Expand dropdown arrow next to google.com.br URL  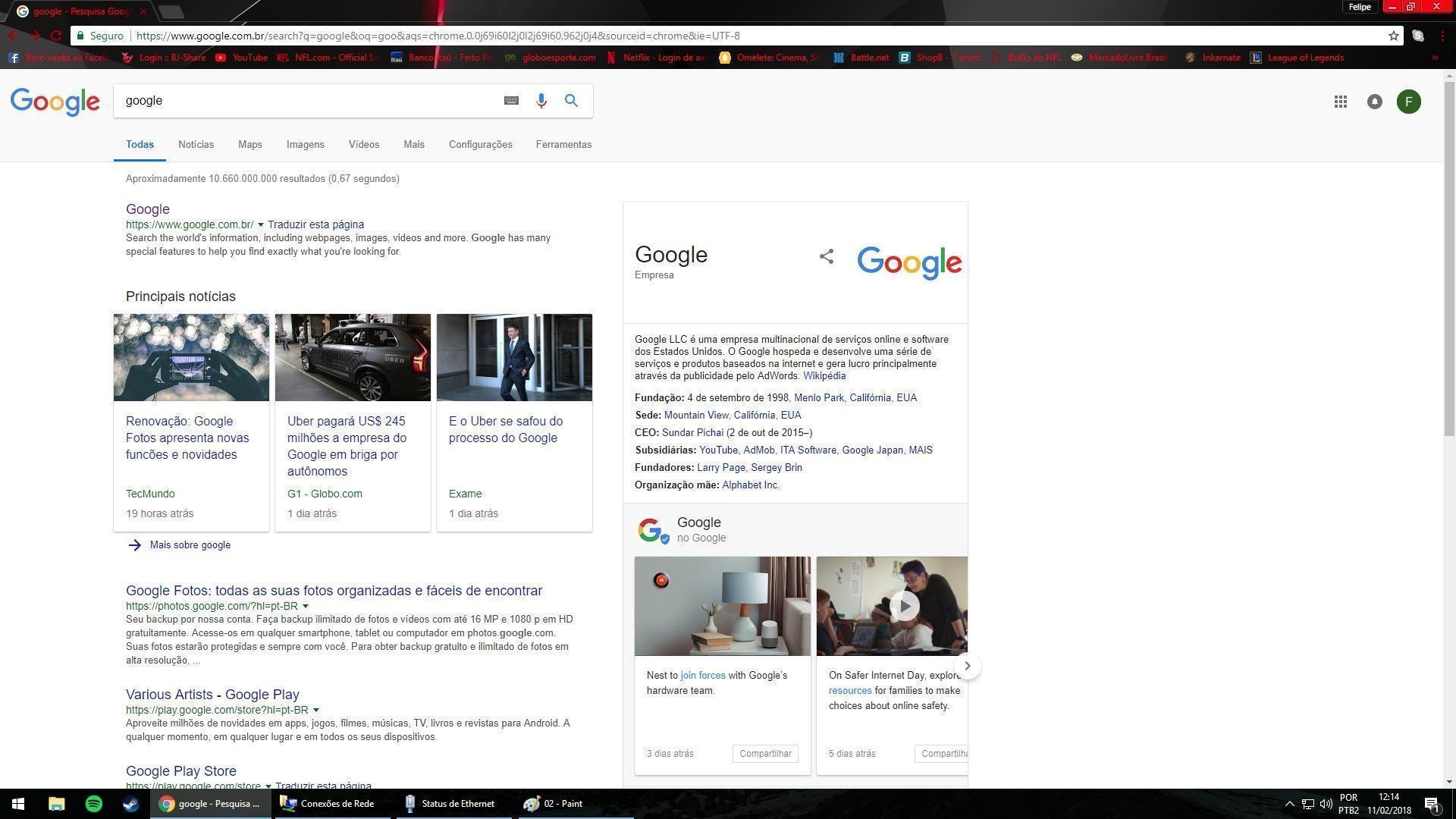click(x=261, y=224)
